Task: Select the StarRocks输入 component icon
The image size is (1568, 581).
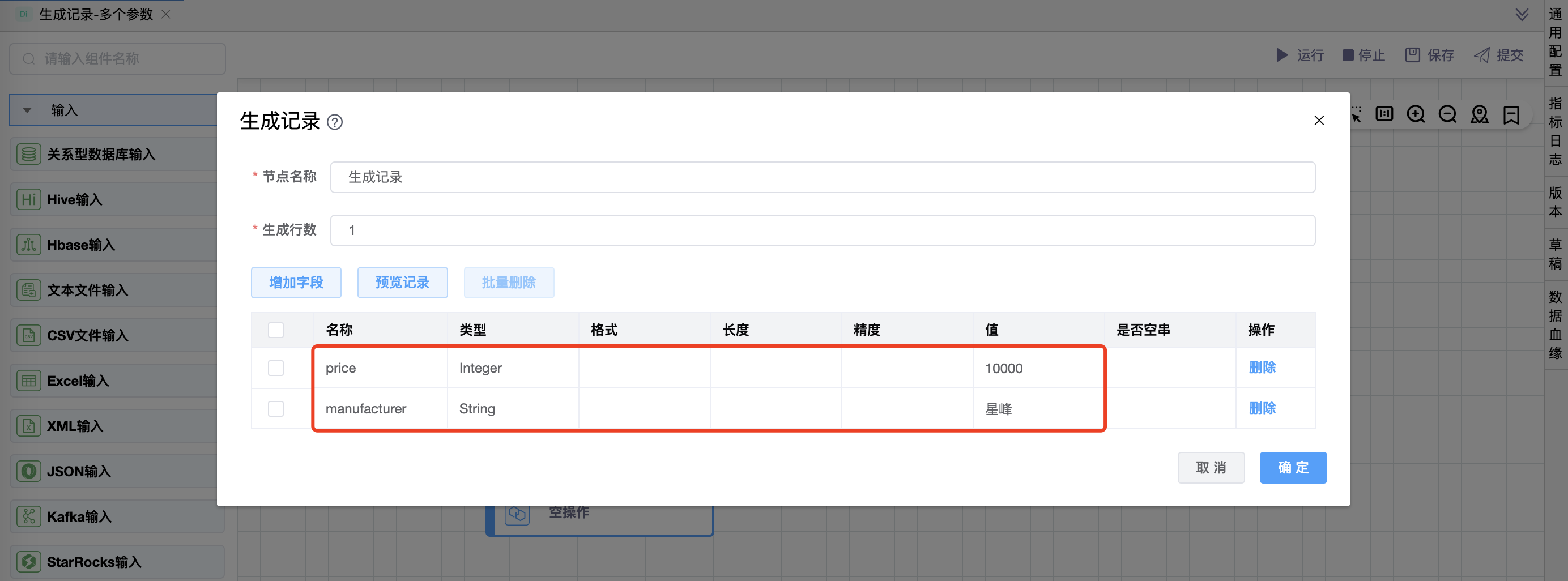Action: [28, 562]
